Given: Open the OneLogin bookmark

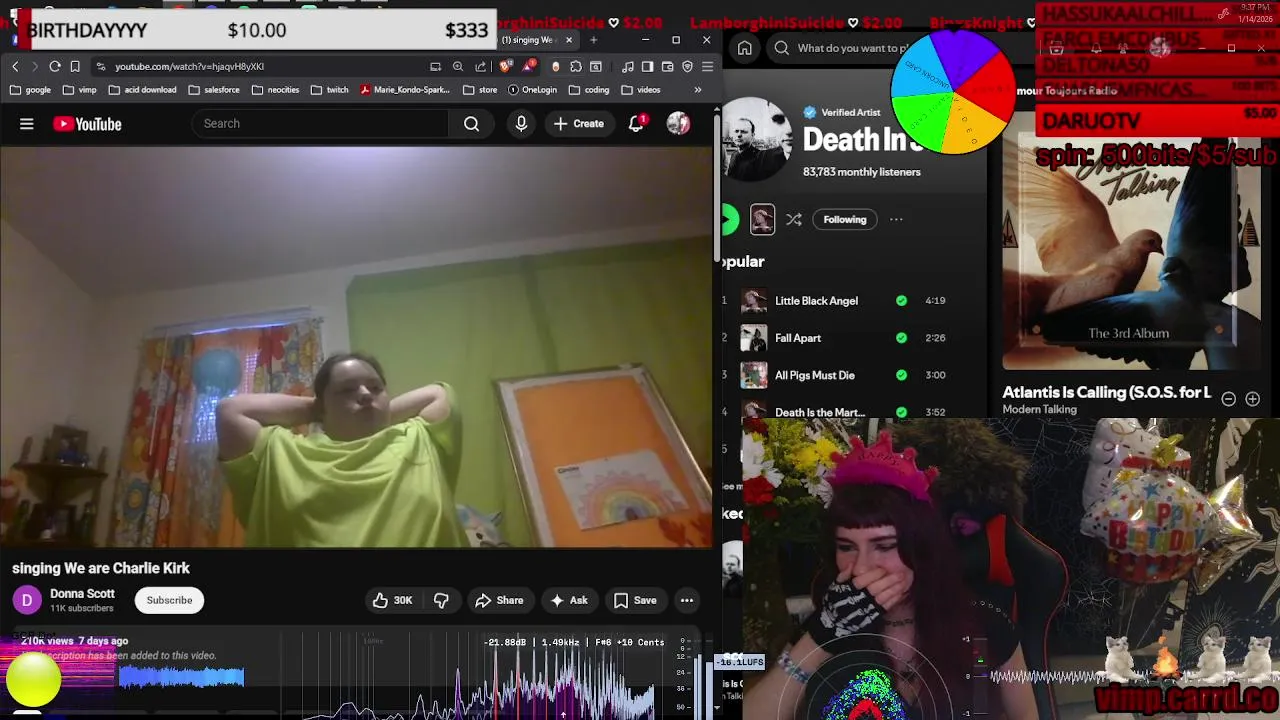Looking at the screenshot, I should [x=532, y=90].
